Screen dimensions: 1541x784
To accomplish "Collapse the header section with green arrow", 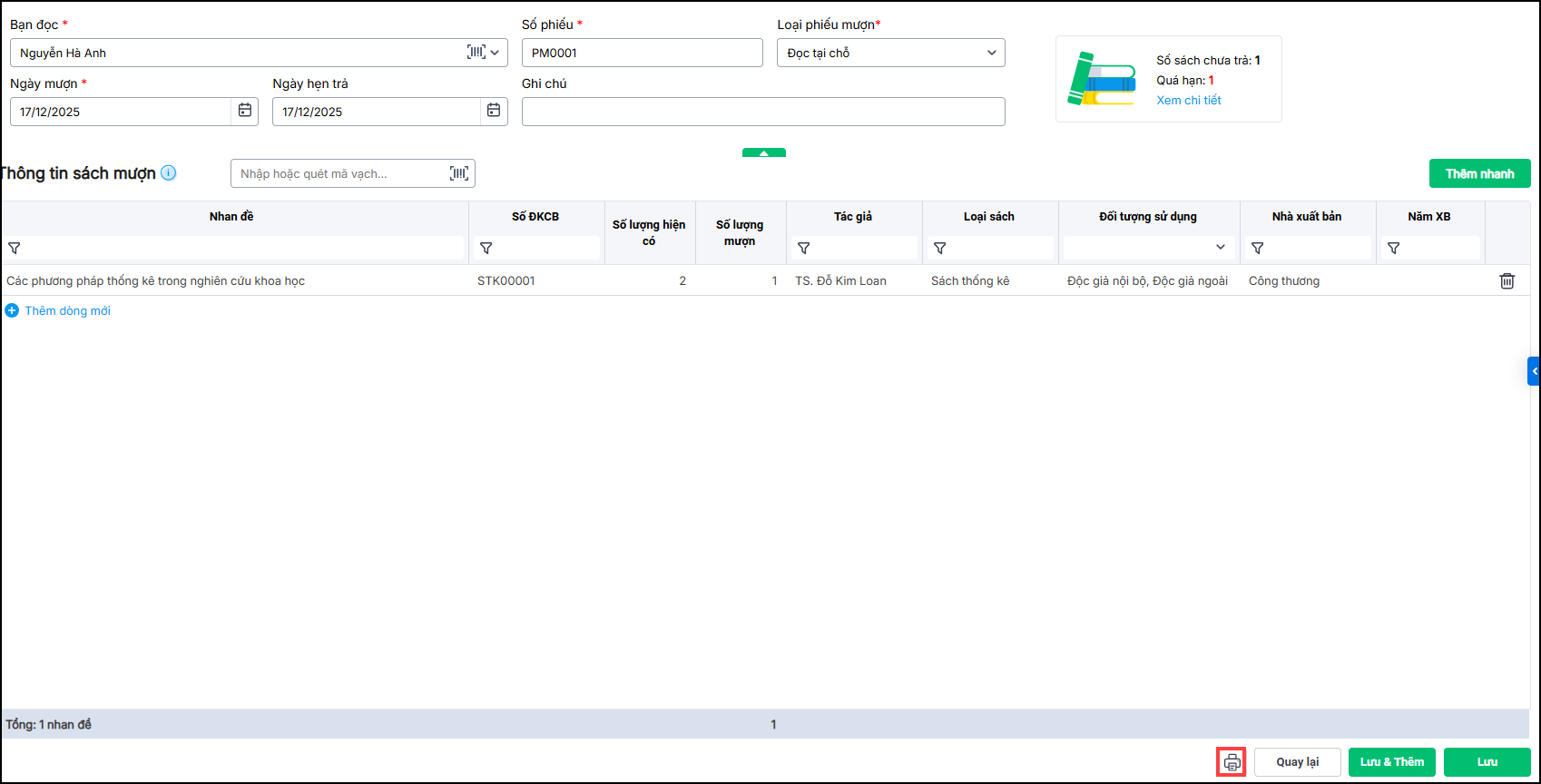I will [x=764, y=153].
